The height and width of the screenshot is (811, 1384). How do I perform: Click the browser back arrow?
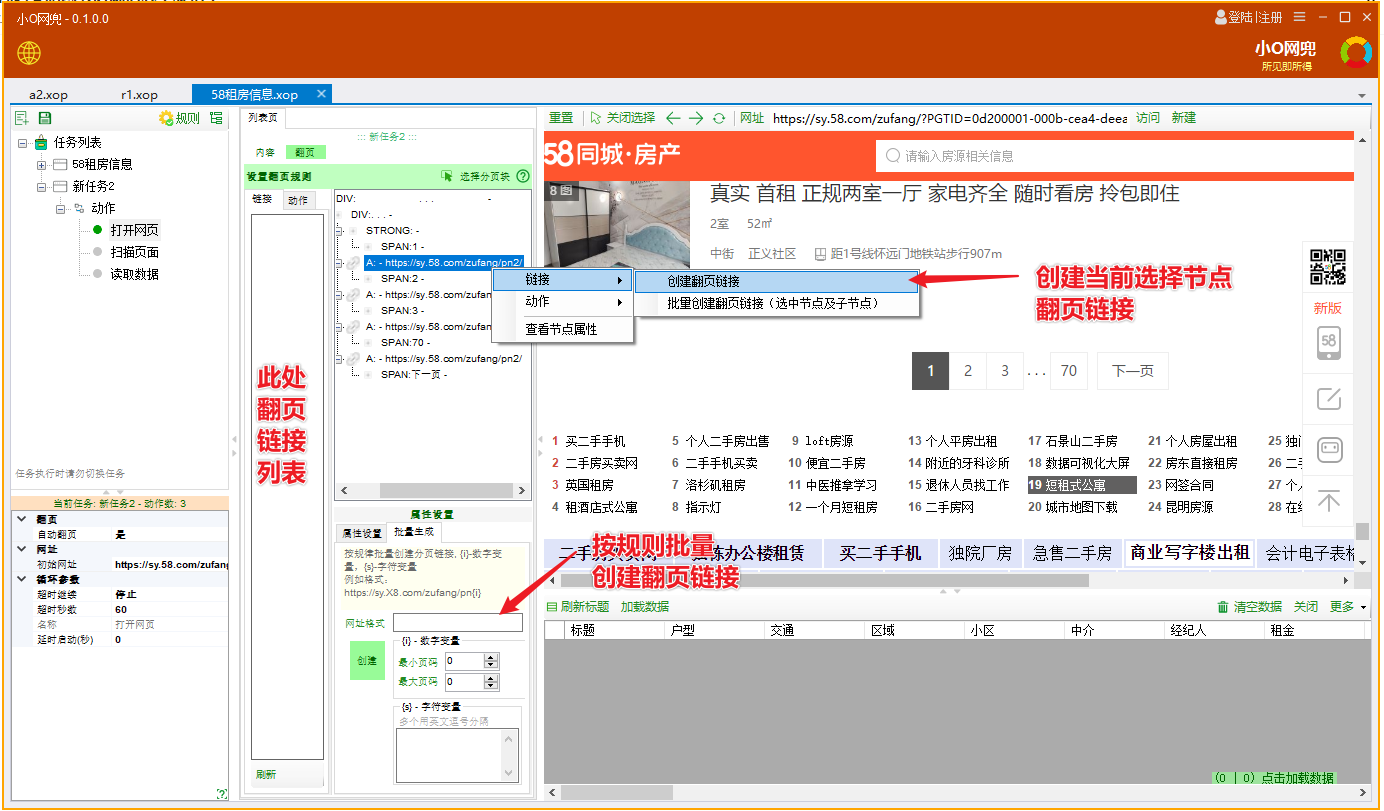(673, 118)
